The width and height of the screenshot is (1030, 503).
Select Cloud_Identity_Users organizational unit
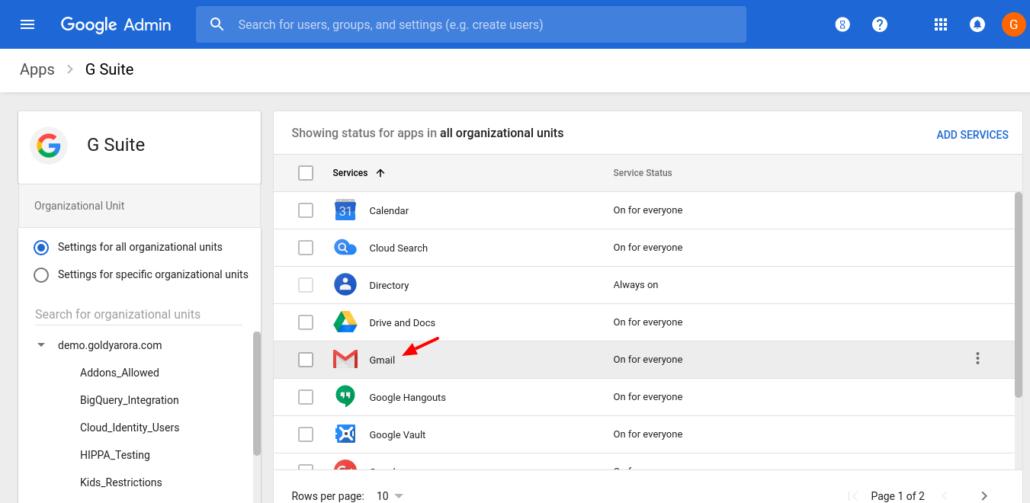click(x=129, y=427)
